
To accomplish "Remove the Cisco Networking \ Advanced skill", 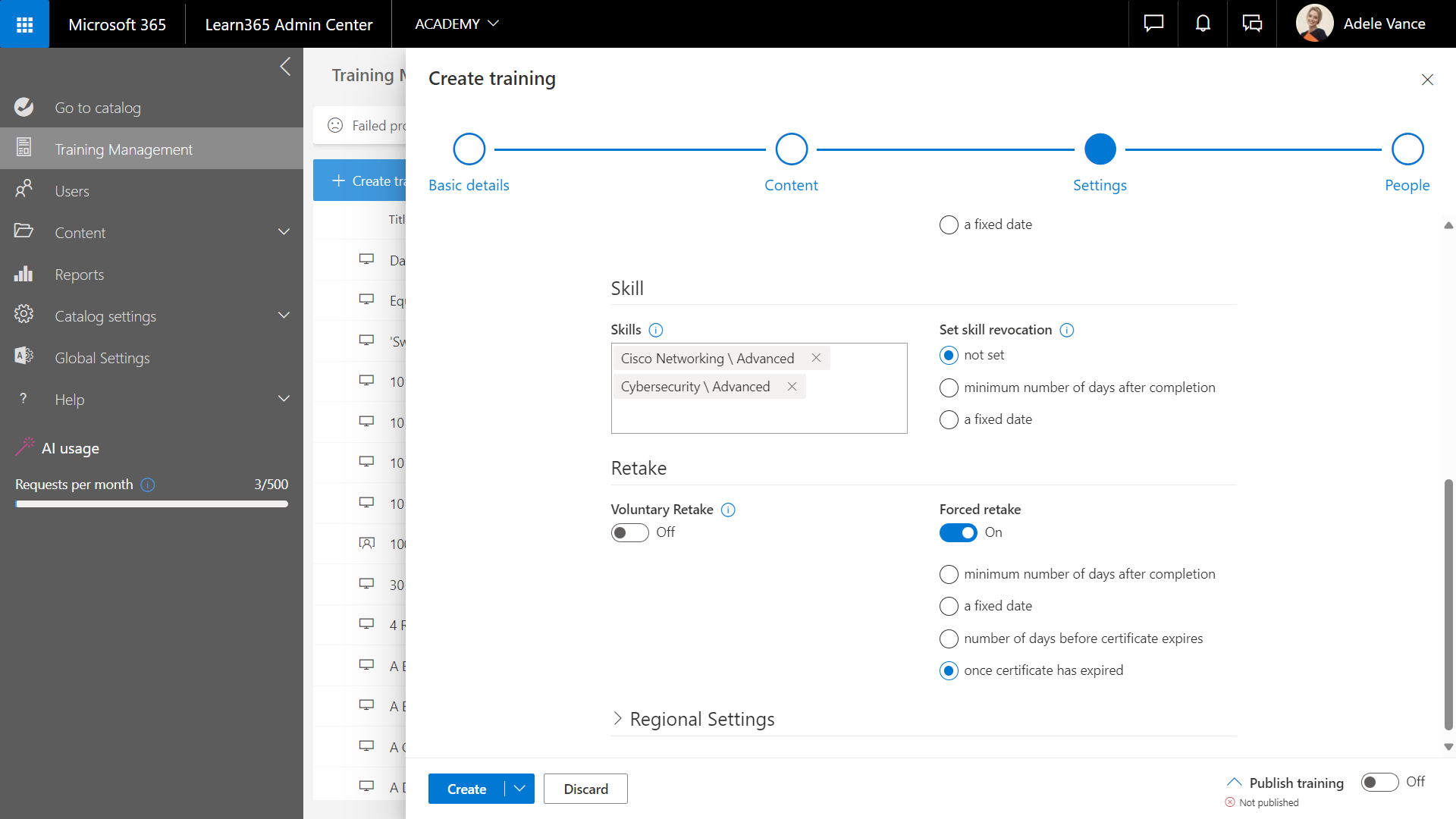I will 816,358.
